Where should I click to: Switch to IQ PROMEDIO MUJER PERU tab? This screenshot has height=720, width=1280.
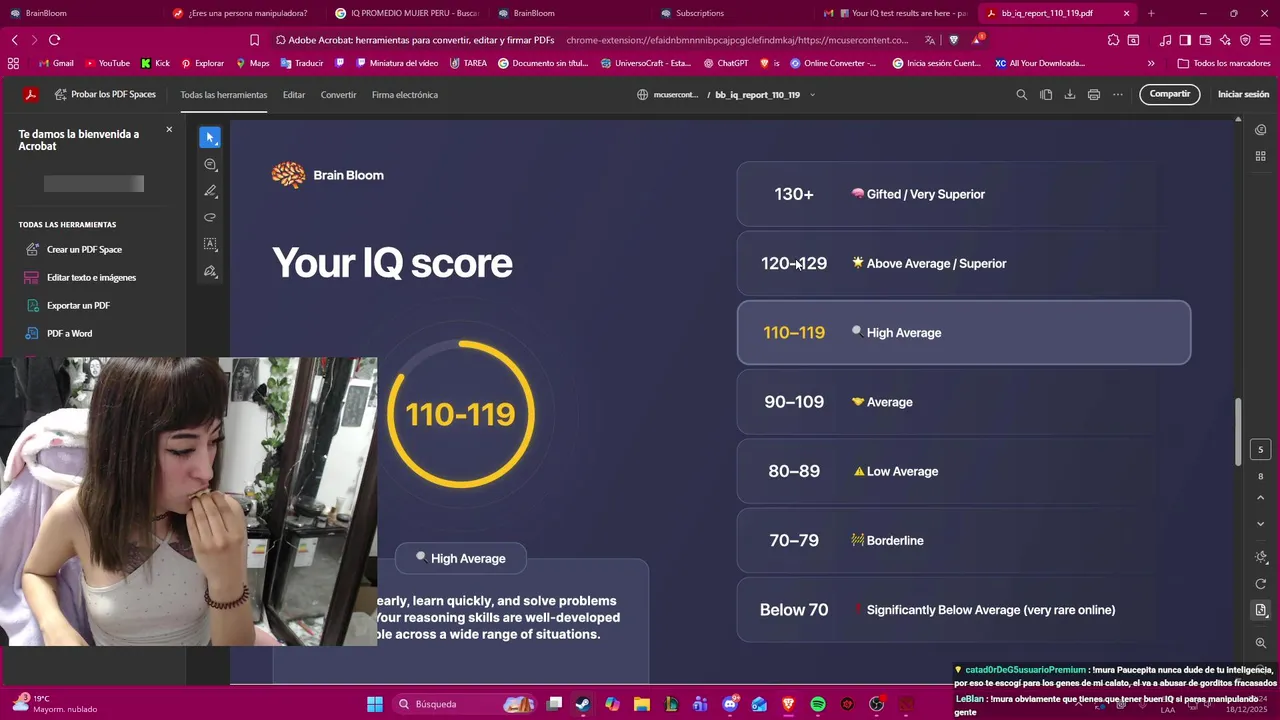pyautogui.click(x=407, y=13)
